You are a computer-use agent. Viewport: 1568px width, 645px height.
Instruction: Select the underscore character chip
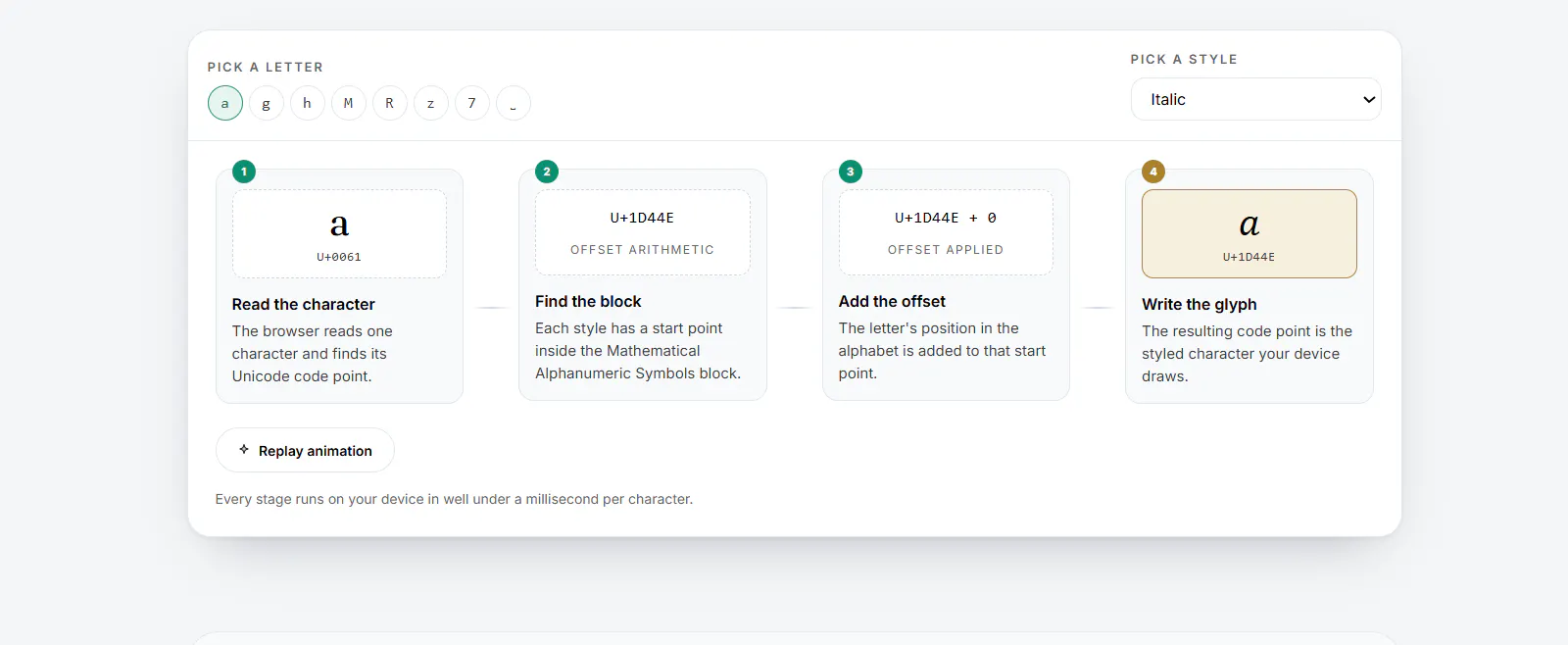[514, 103]
